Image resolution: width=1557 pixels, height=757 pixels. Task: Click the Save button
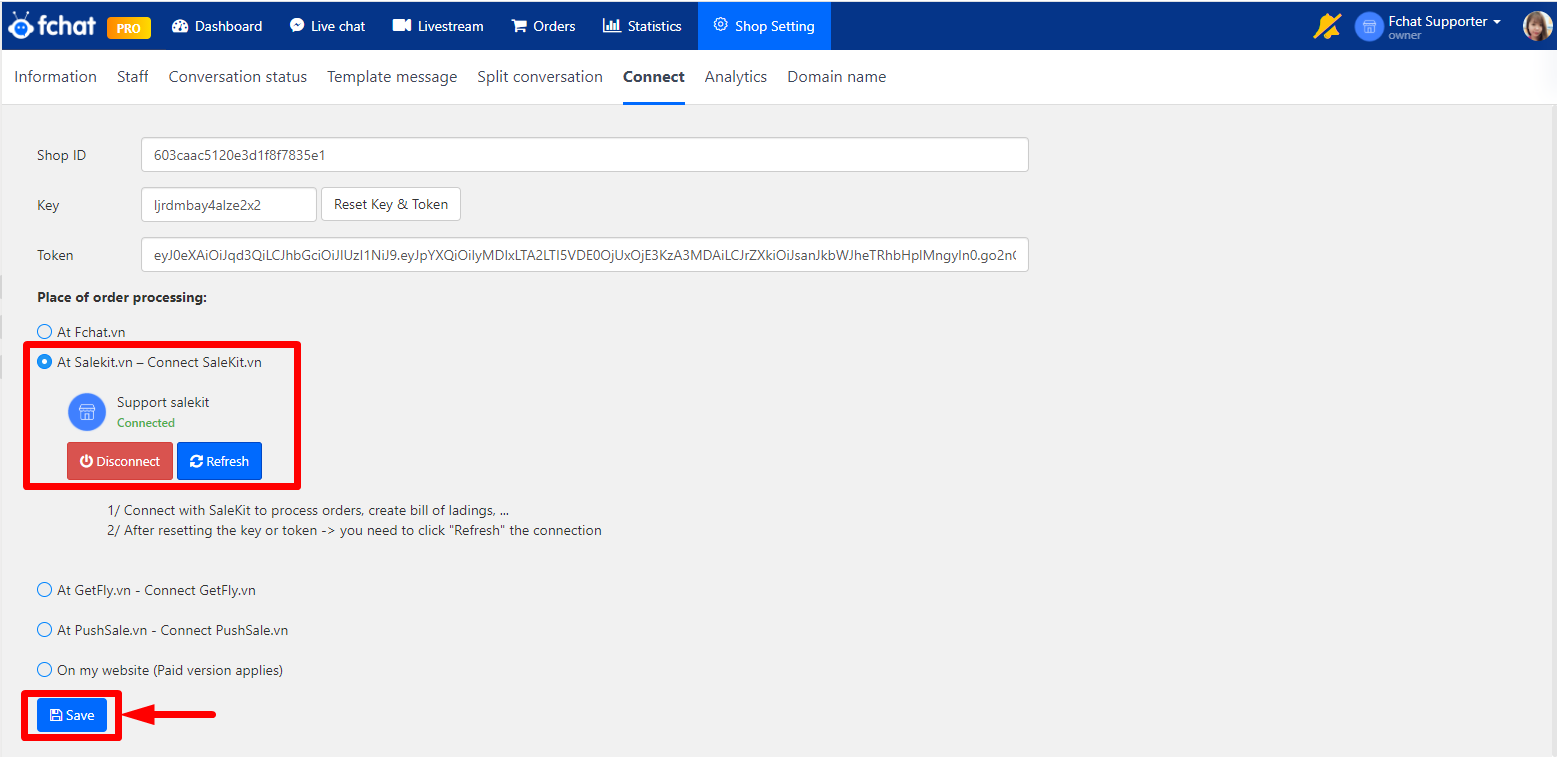point(72,715)
